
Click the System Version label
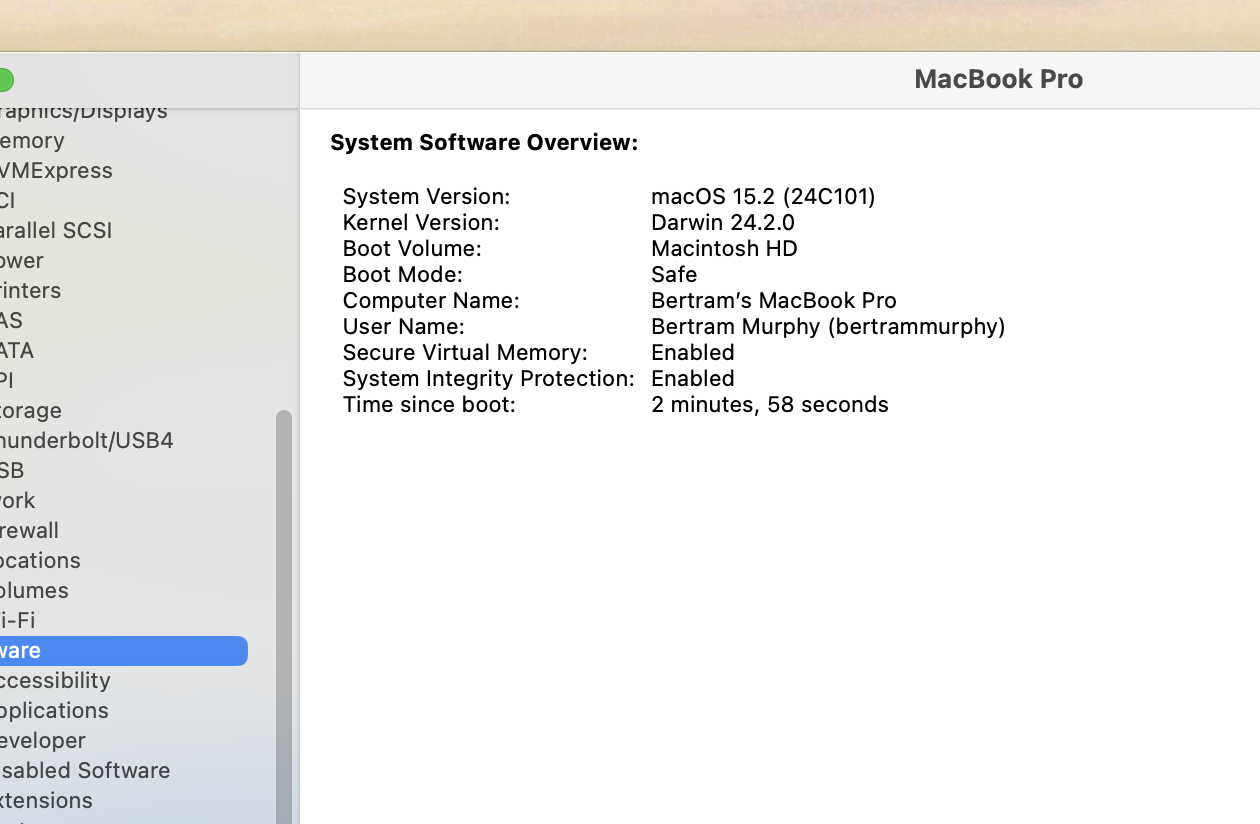pos(426,196)
